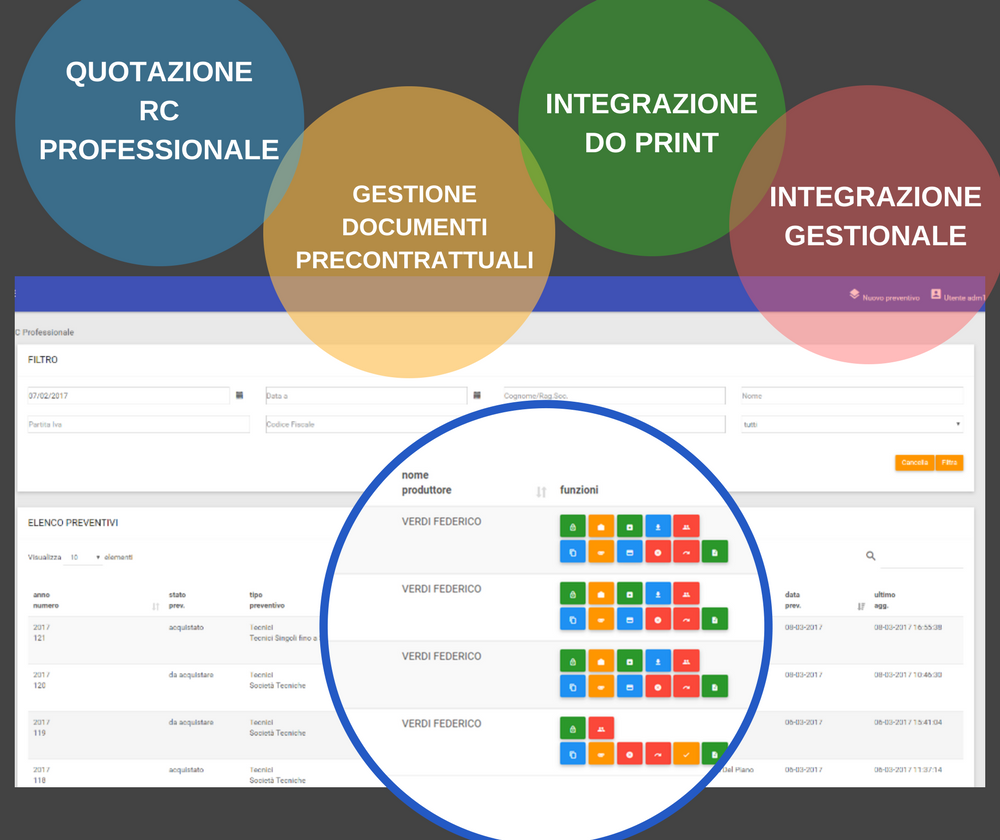Image resolution: width=1000 pixels, height=840 pixels.
Task: Click the blue download button in the first VERDI FEDERICO row
Action: pyautogui.click(x=658, y=527)
